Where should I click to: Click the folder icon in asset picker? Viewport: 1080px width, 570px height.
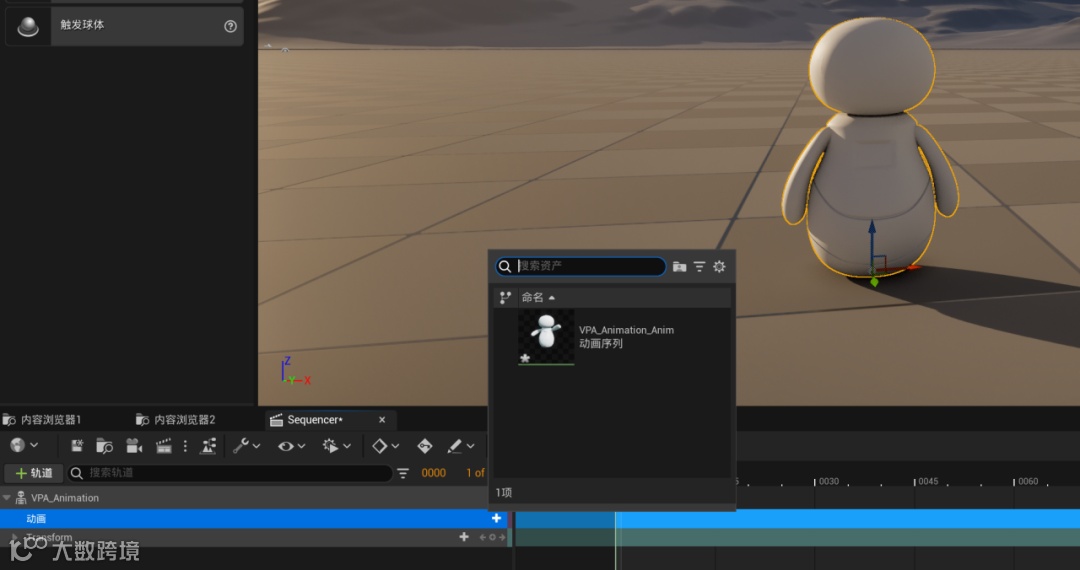tap(679, 266)
